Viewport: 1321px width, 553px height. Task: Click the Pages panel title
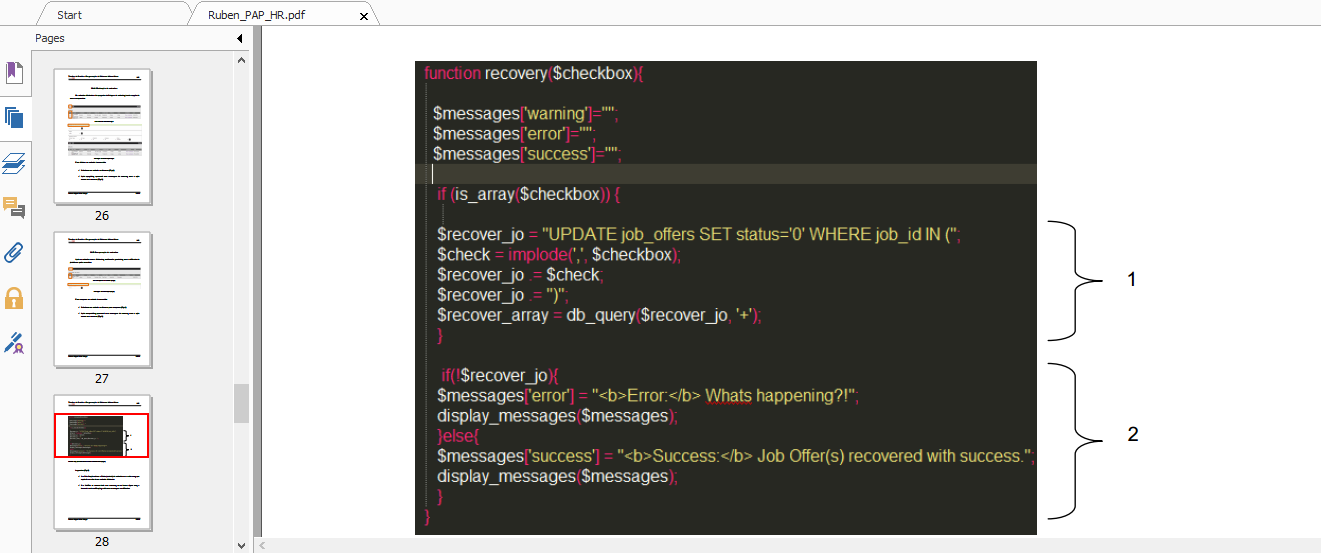(50, 38)
